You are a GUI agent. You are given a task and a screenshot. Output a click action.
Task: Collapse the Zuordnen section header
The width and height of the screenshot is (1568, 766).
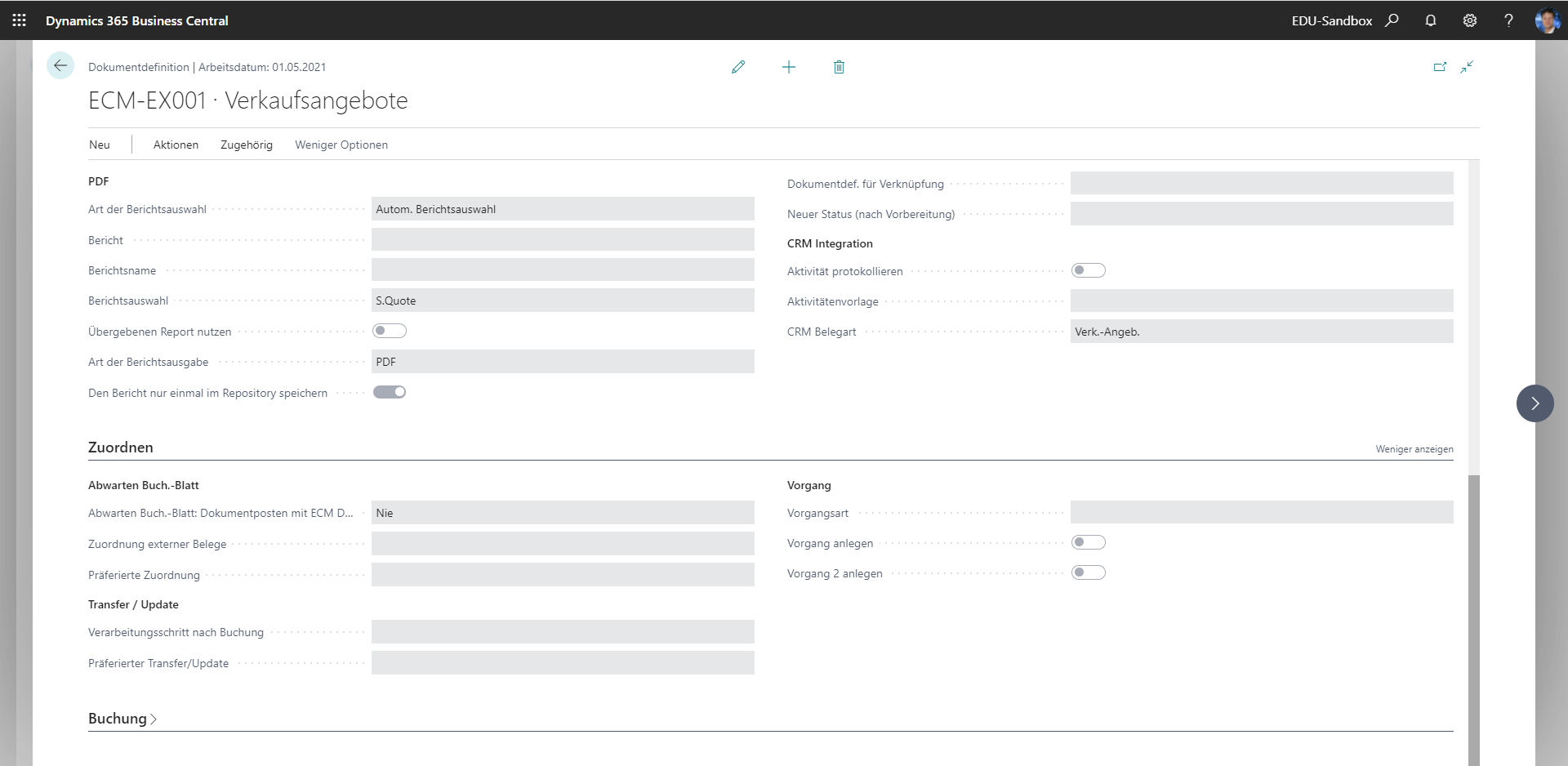(121, 448)
